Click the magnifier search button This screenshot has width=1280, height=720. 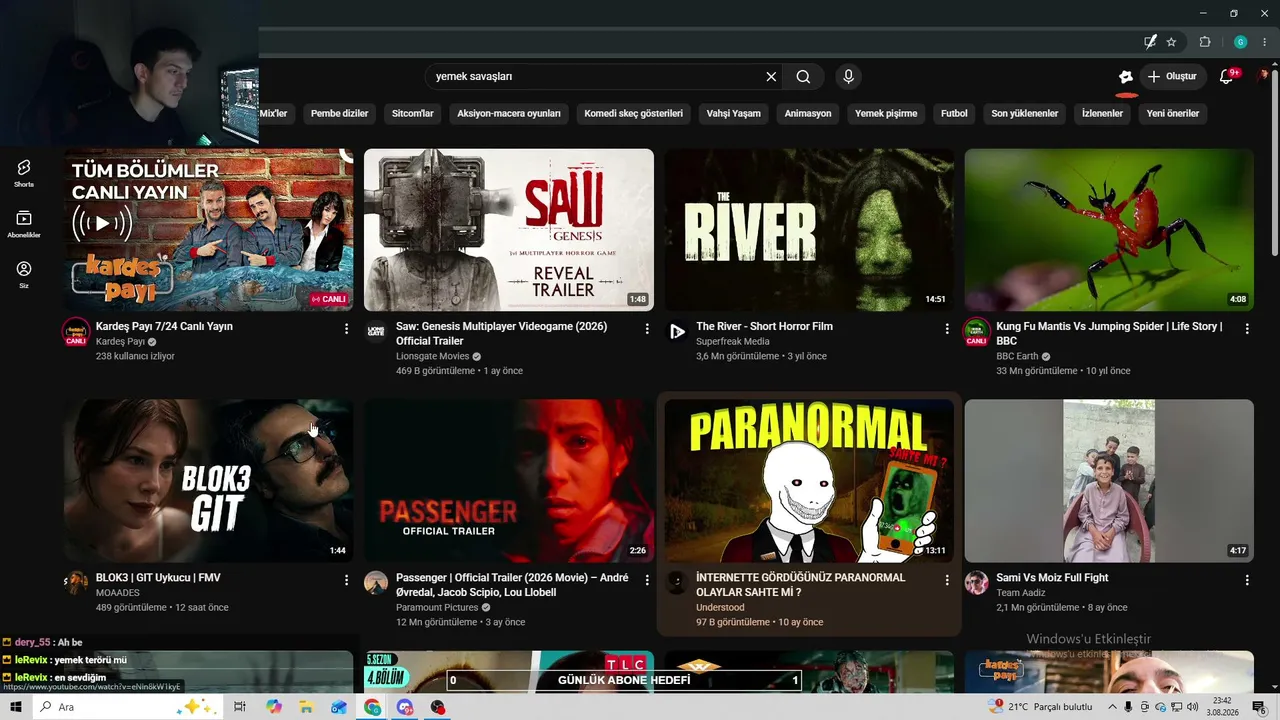pyautogui.click(x=803, y=77)
